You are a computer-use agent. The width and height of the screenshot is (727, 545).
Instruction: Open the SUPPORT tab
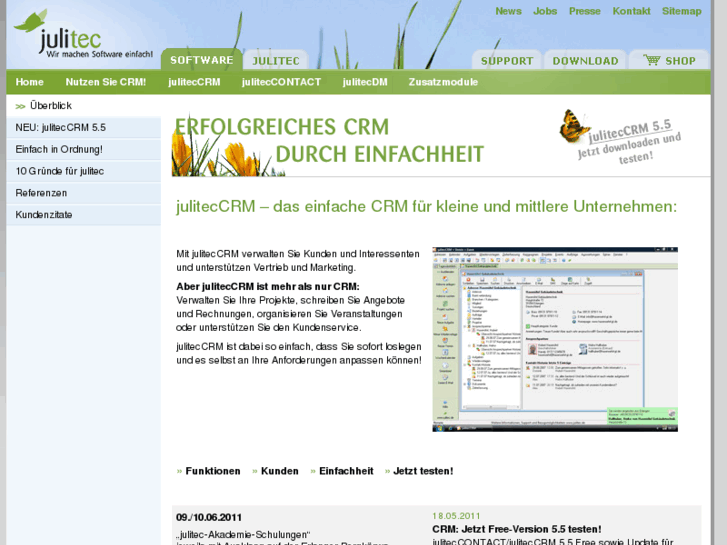click(507, 60)
